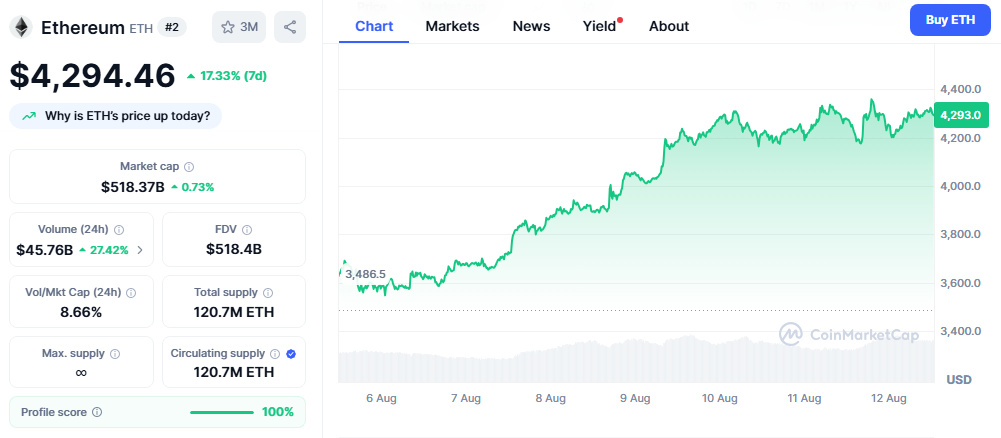Click the Profile score info icon
Image resolution: width=1001 pixels, height=438 pixels.
coord(97,412)
